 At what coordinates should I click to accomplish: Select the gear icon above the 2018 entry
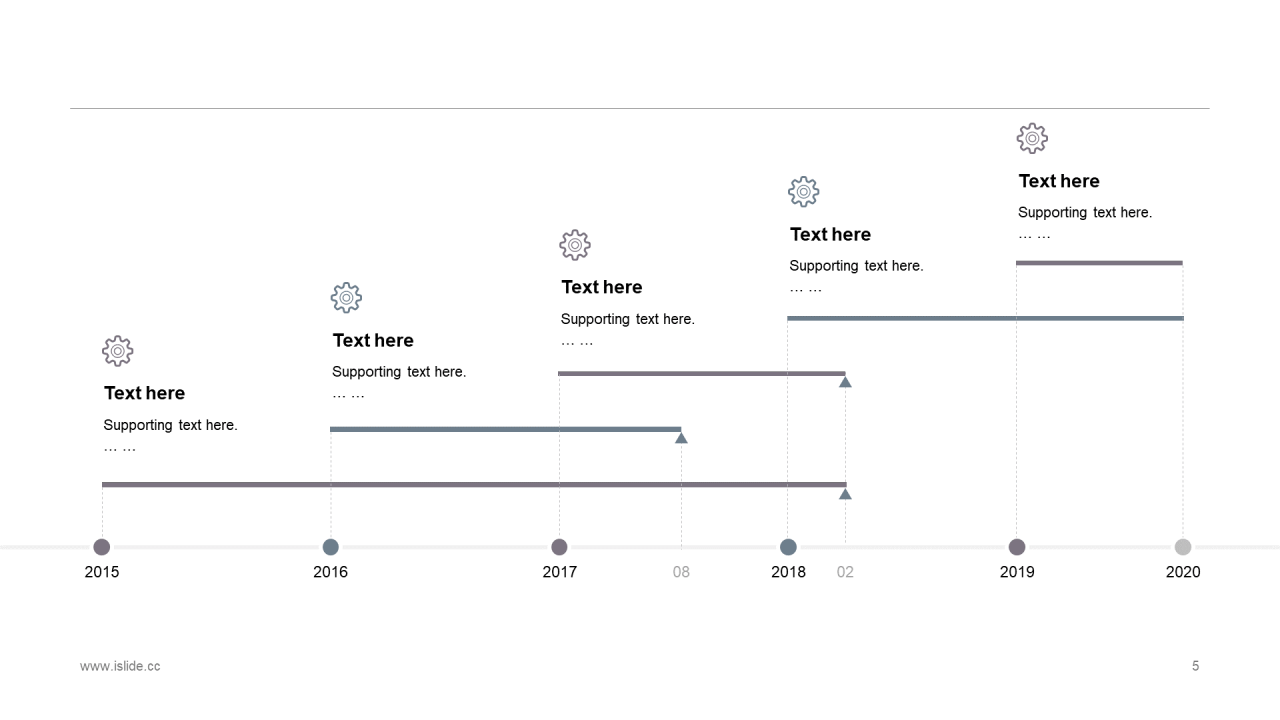804,192
